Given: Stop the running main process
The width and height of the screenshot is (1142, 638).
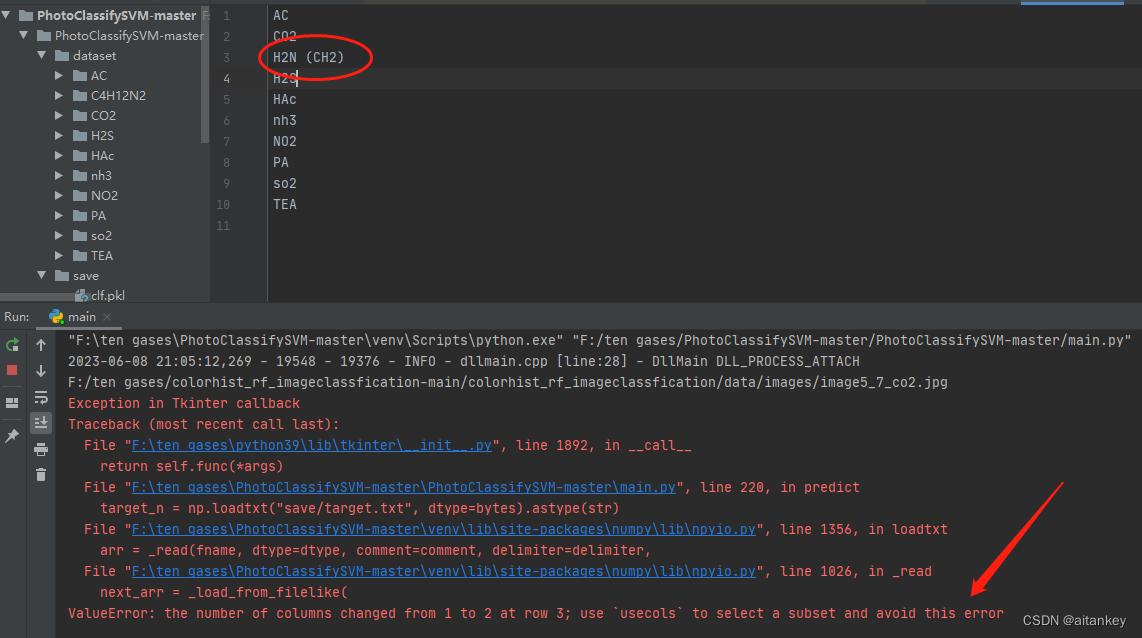Looking at the screenshot, I should [14, 369].
